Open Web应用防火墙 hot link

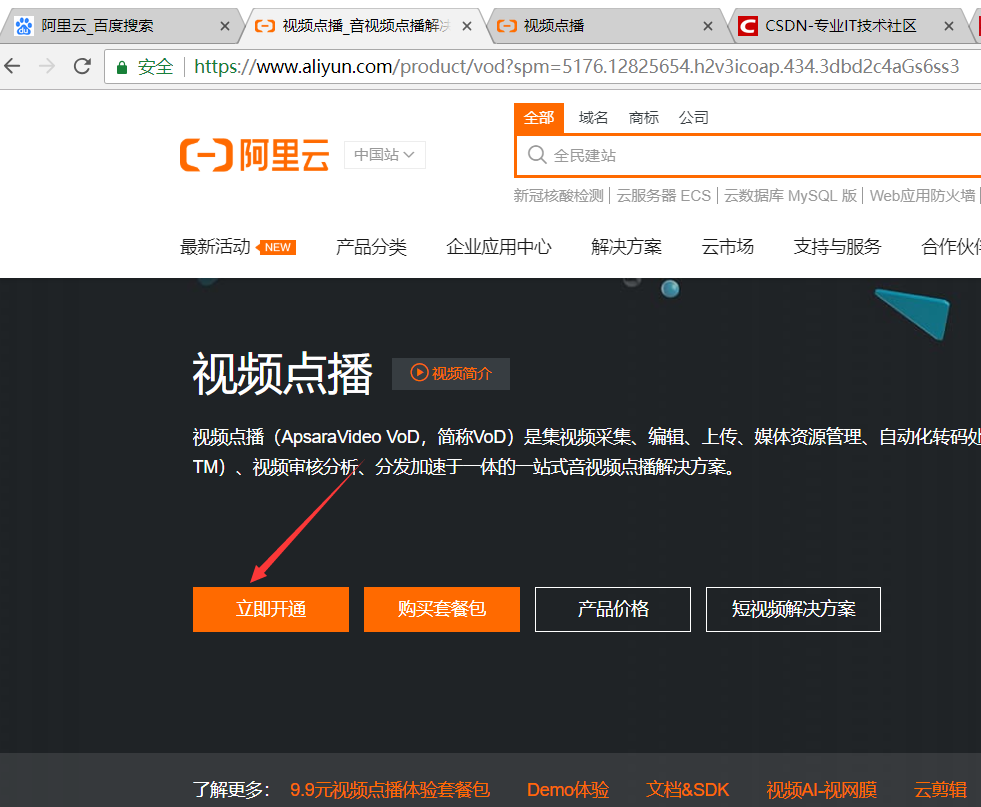922,196
